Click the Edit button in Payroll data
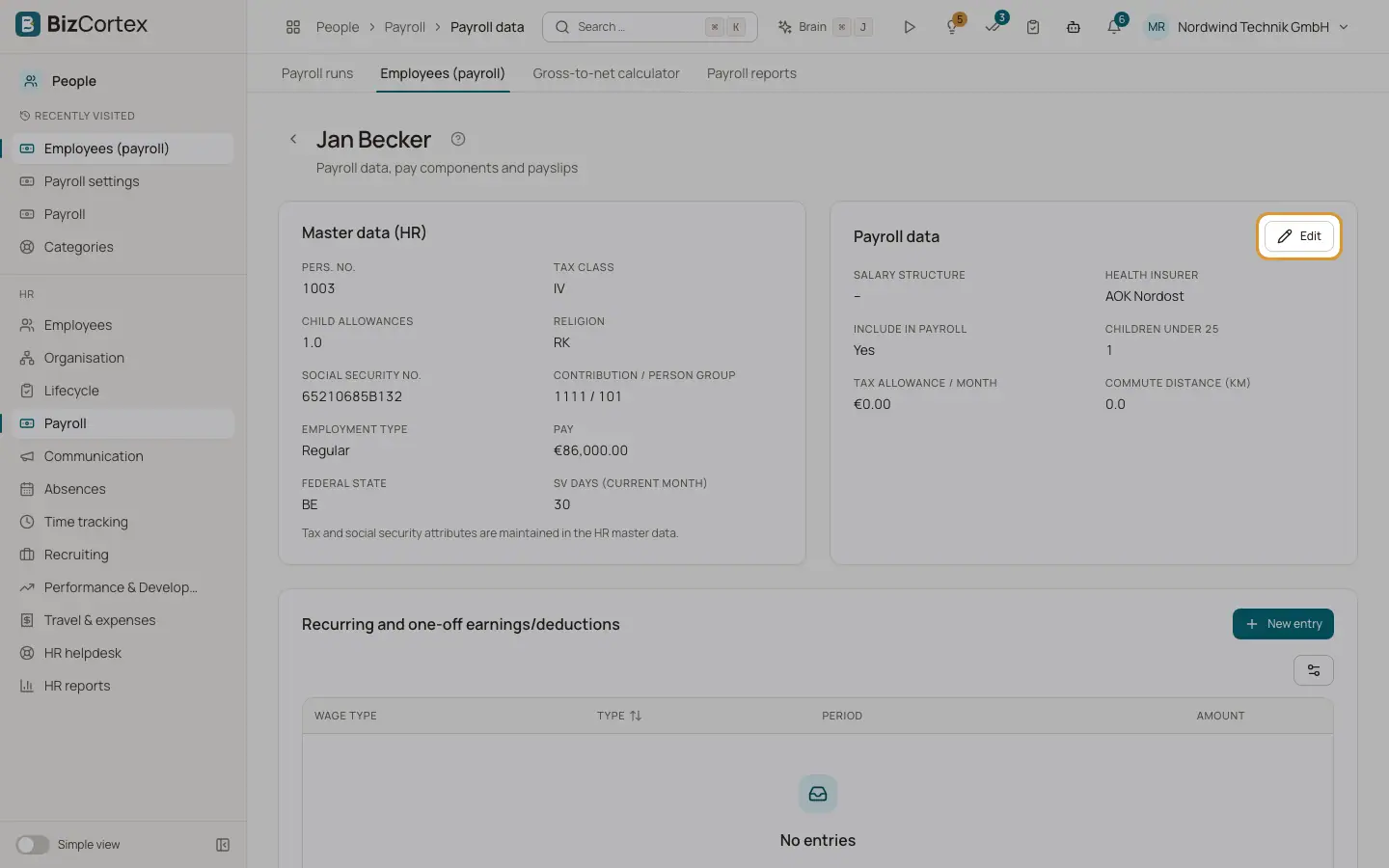The height and width of the screenshot is (868, 1389). [x=1298, y=236]
